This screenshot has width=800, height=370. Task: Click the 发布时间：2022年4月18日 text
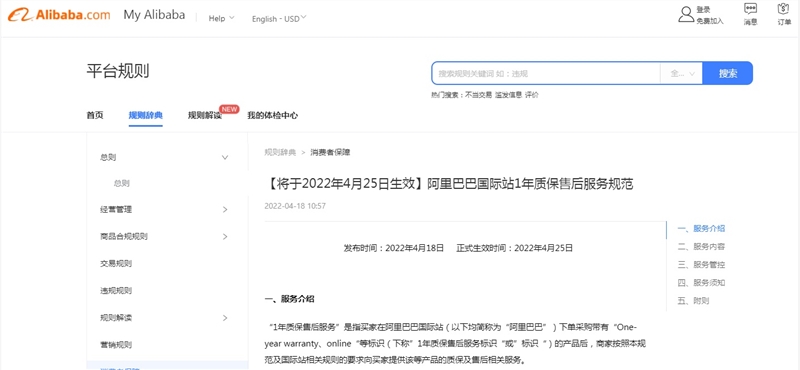(x=394, y=249)
